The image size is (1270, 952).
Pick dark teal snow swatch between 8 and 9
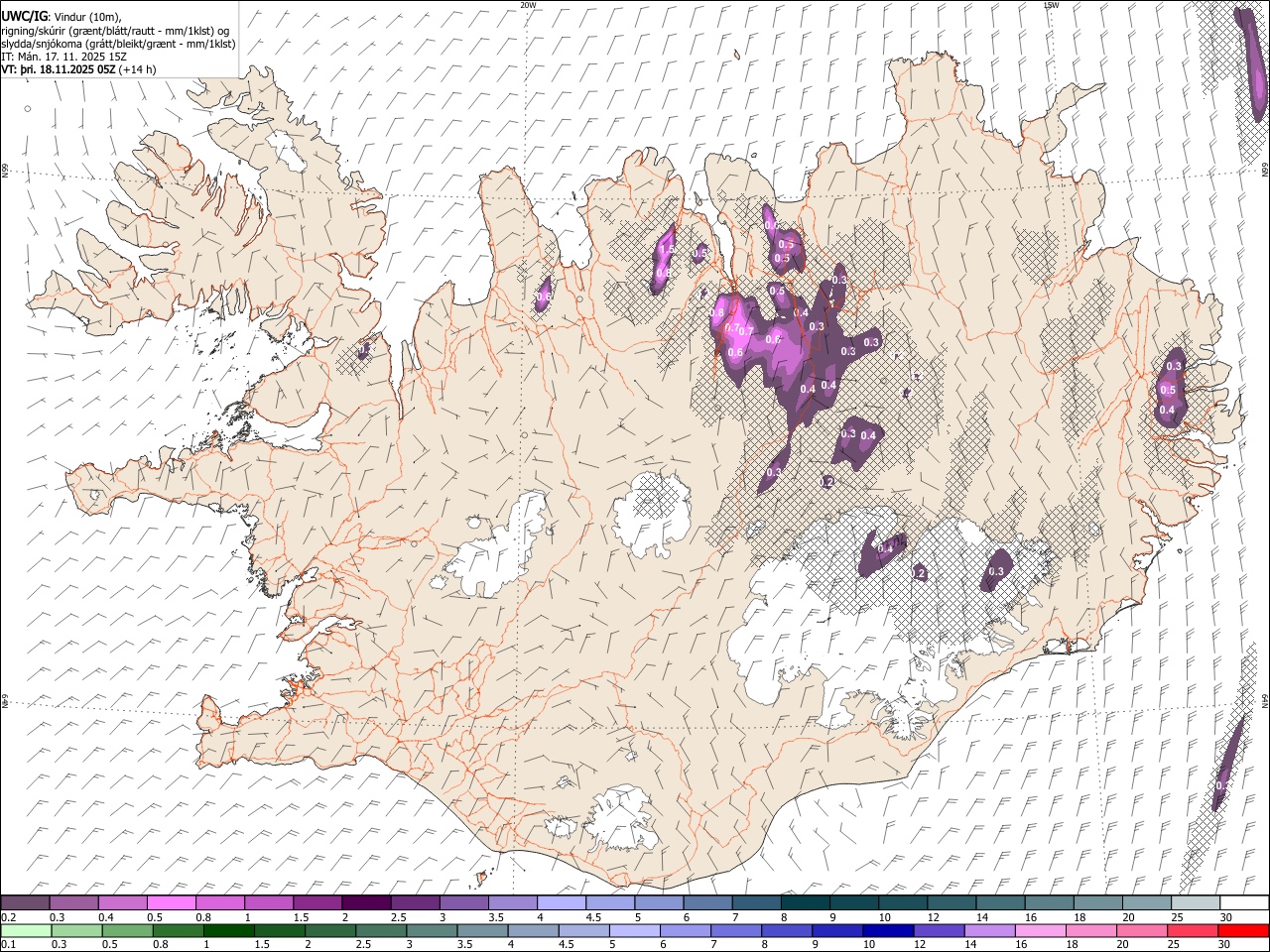pos(805,902)
